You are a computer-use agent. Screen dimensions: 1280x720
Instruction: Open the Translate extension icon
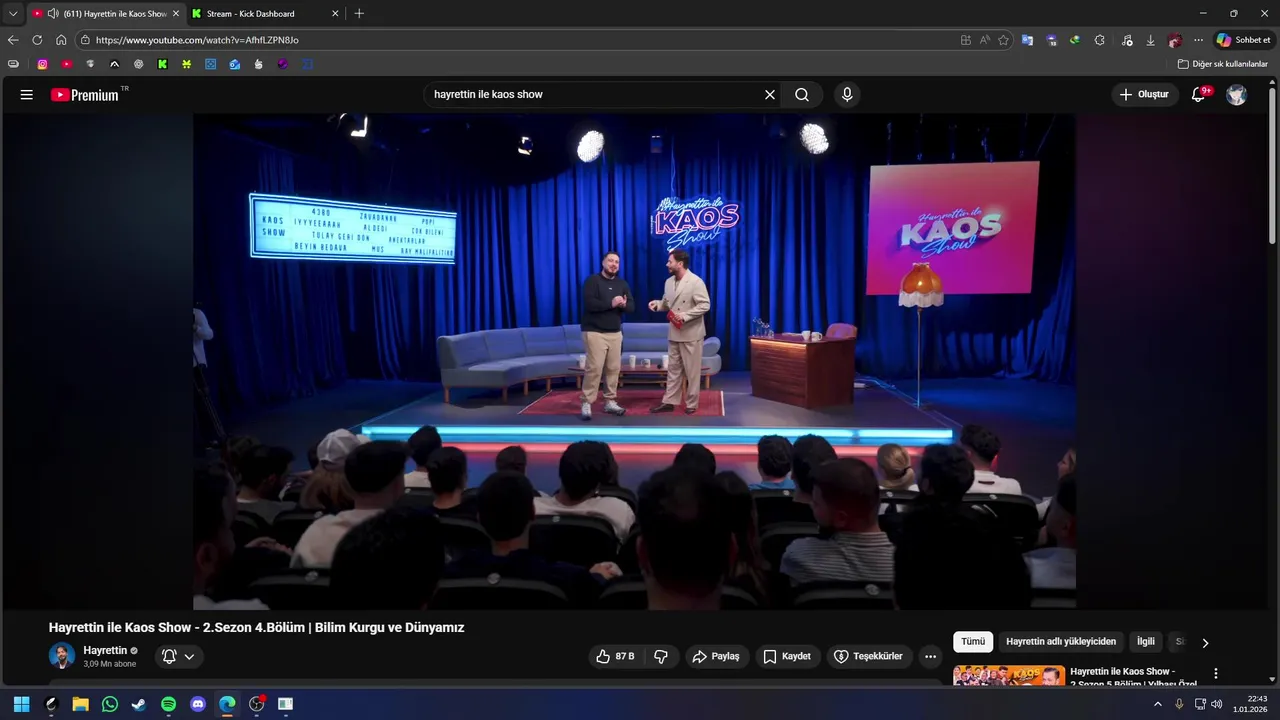(1027, 40)
